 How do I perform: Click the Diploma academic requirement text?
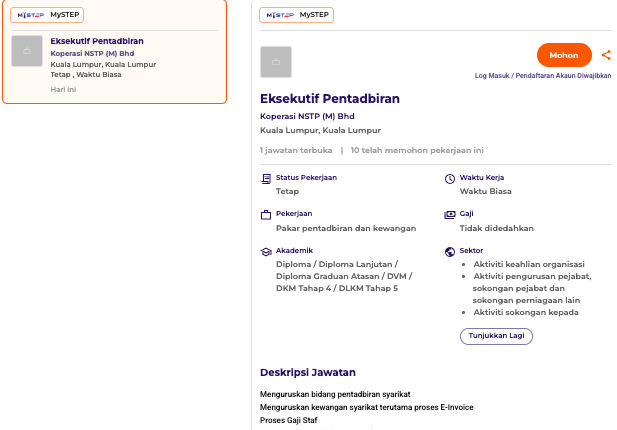tap(344, 276)
